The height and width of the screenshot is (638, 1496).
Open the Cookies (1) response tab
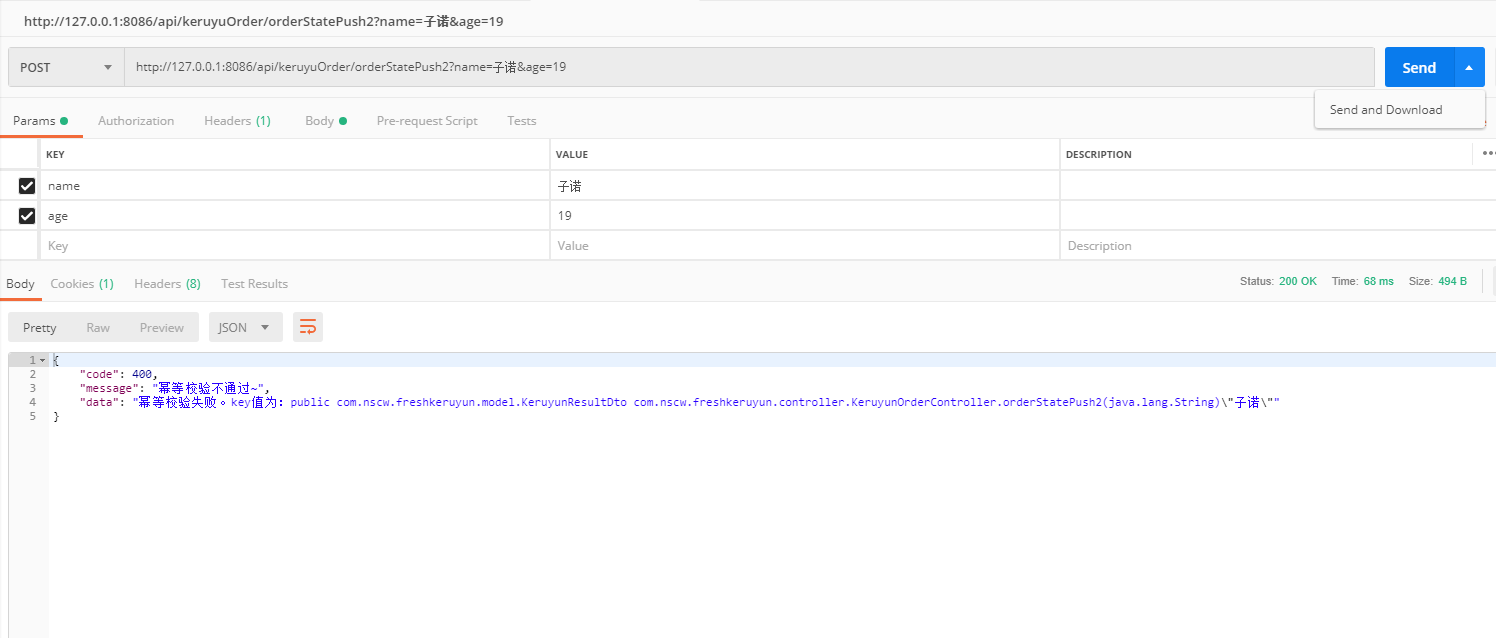click(82, 284)
